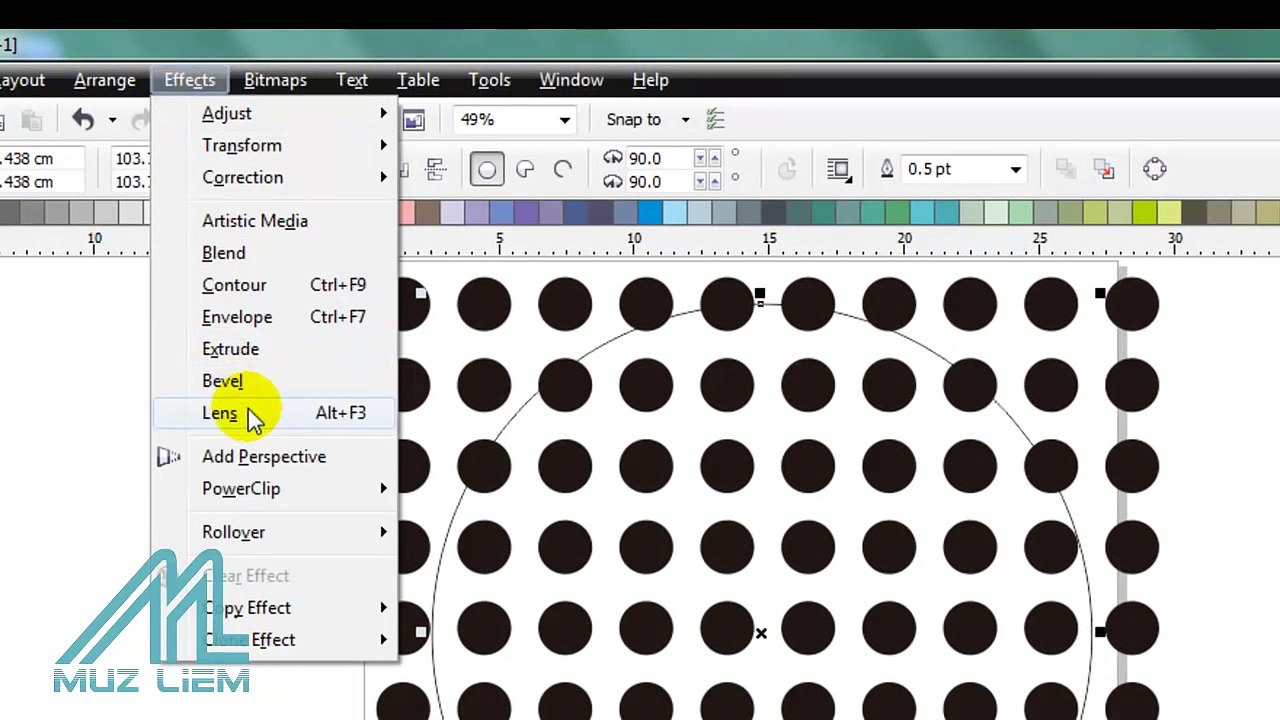Open the Help menu

click(x=650, y=80)
